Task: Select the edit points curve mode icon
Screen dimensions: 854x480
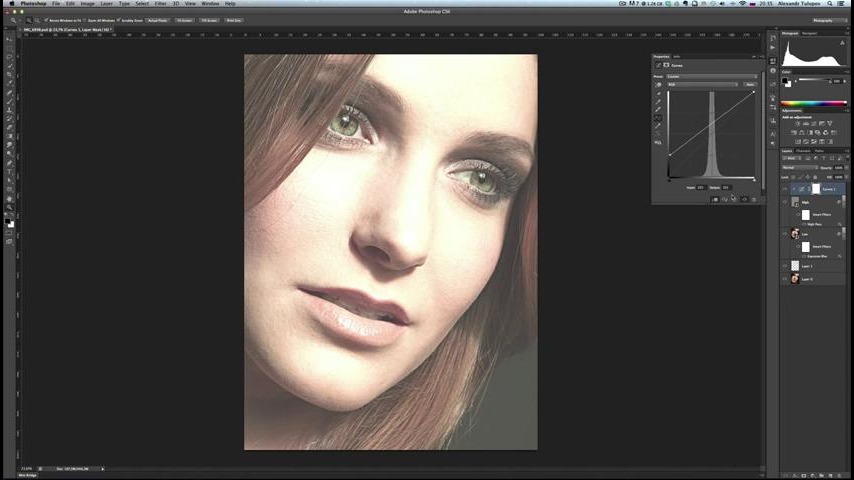Action: [x=658, y=118]
